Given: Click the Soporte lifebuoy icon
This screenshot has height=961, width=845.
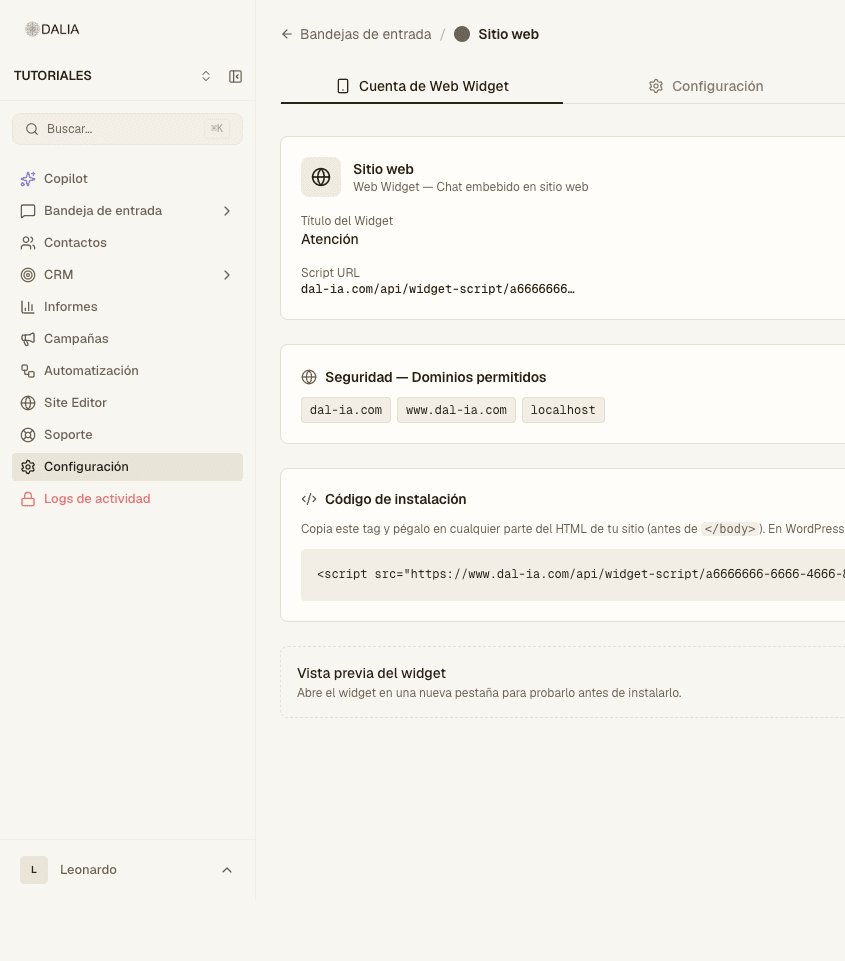Looking at the screenshot, I should coord(28,435).
